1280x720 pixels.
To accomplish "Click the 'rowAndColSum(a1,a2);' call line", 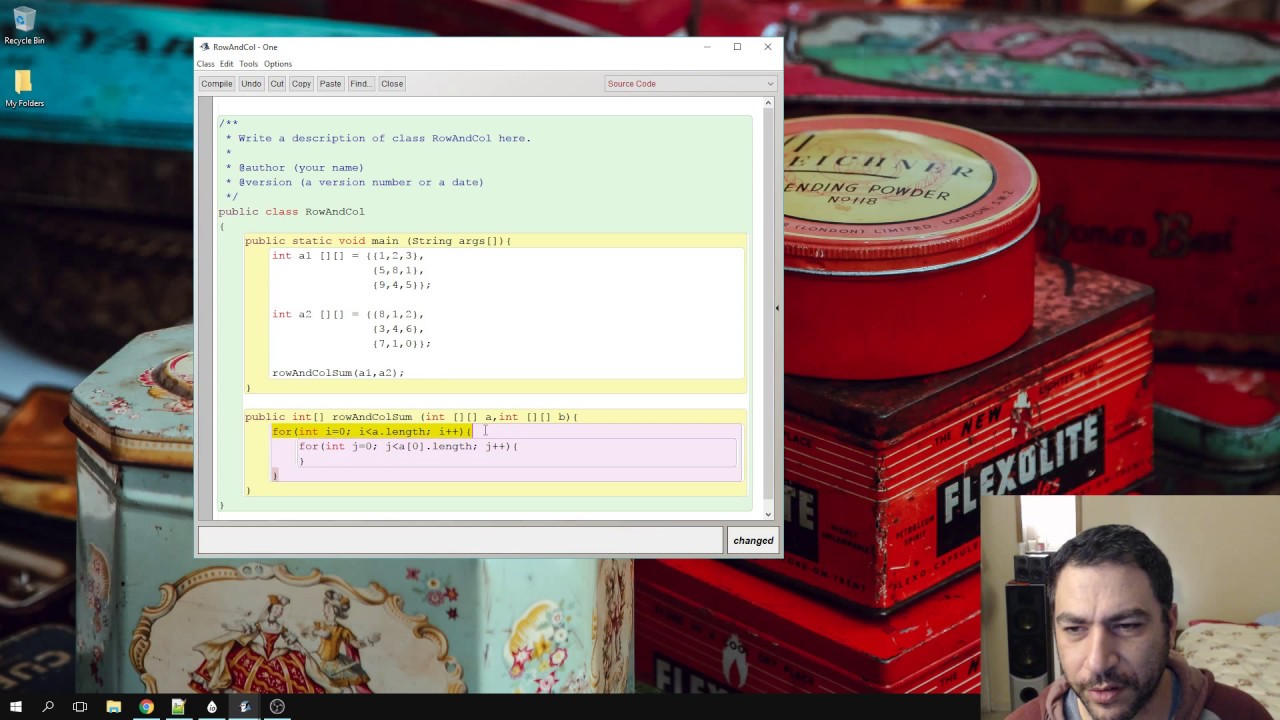I will tap(338, 373).
